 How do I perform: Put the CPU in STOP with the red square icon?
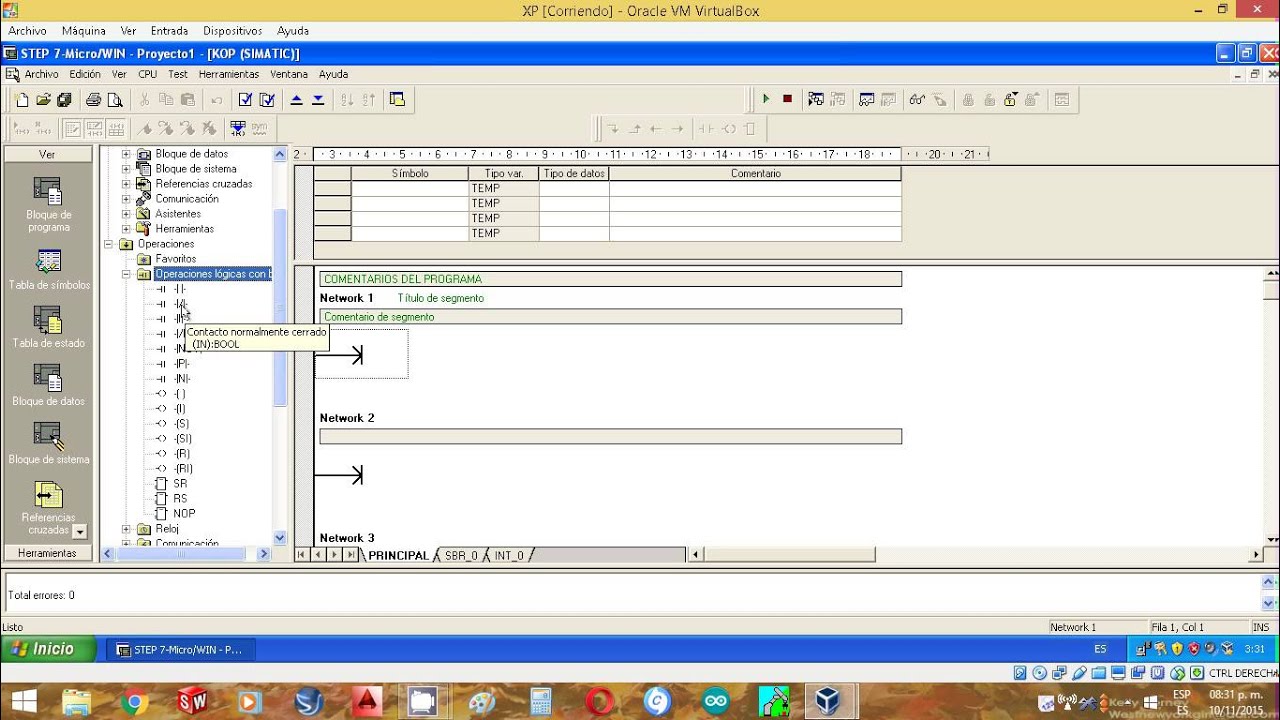click(x=787, y=99)
